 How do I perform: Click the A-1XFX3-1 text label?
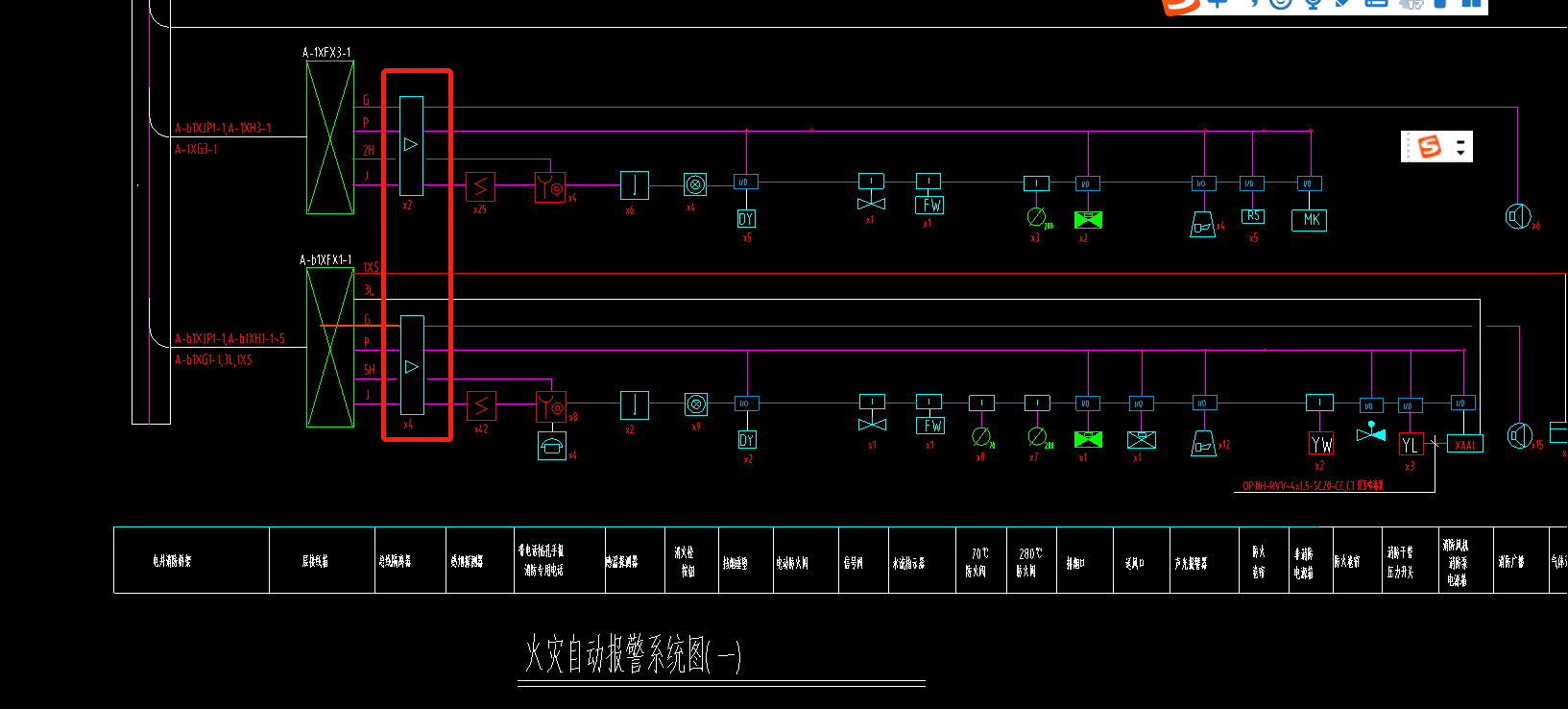pyautogui.click(x=326, y=53)
